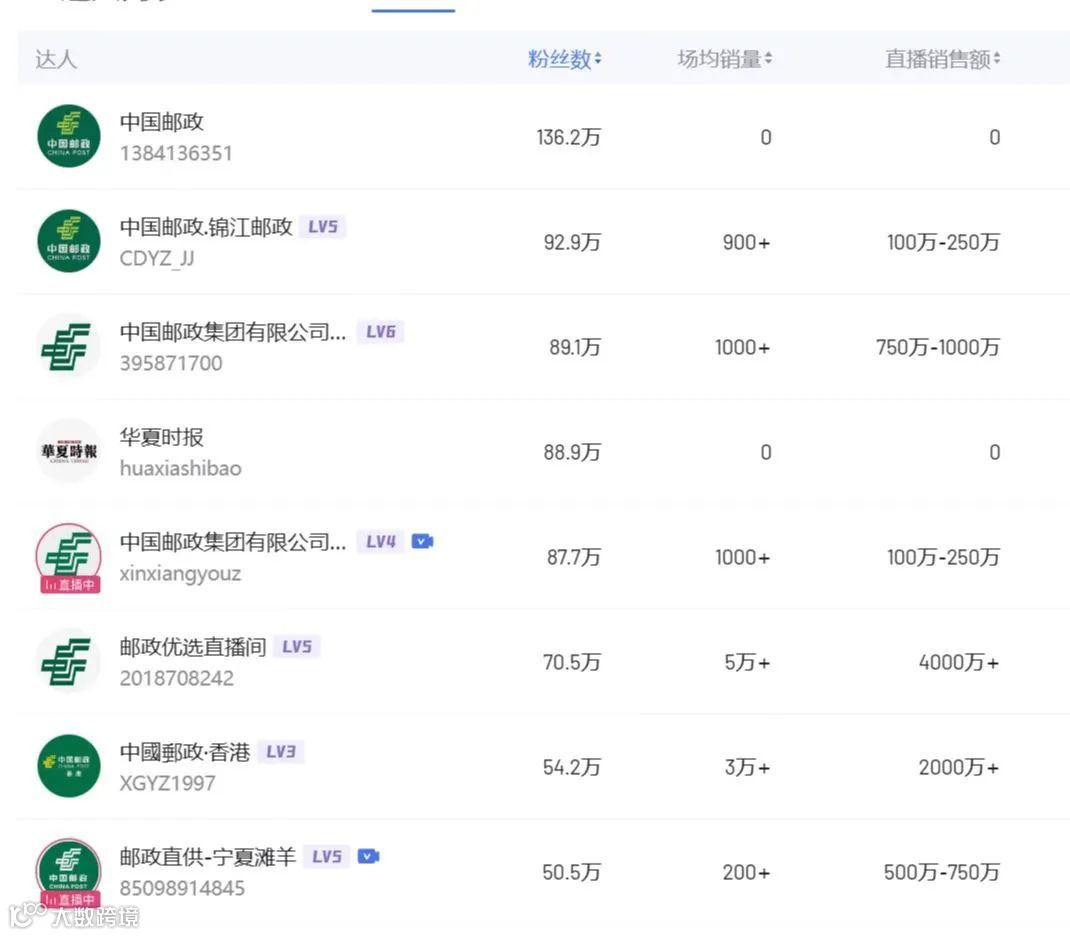Click follower count 50.5万
The image size is (1070, 936).
click(x=572, y=873)
